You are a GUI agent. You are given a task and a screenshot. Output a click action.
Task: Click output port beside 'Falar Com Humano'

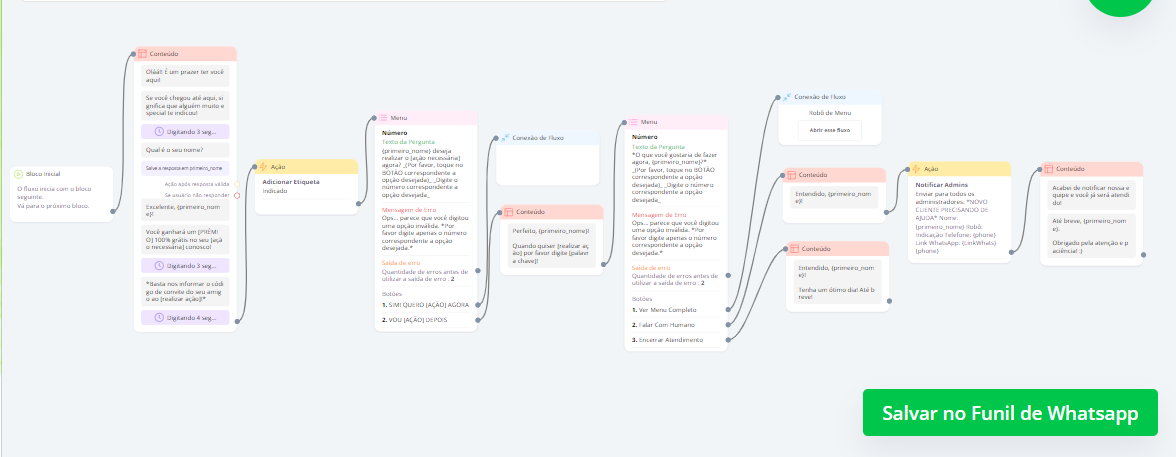click(729, 325)
